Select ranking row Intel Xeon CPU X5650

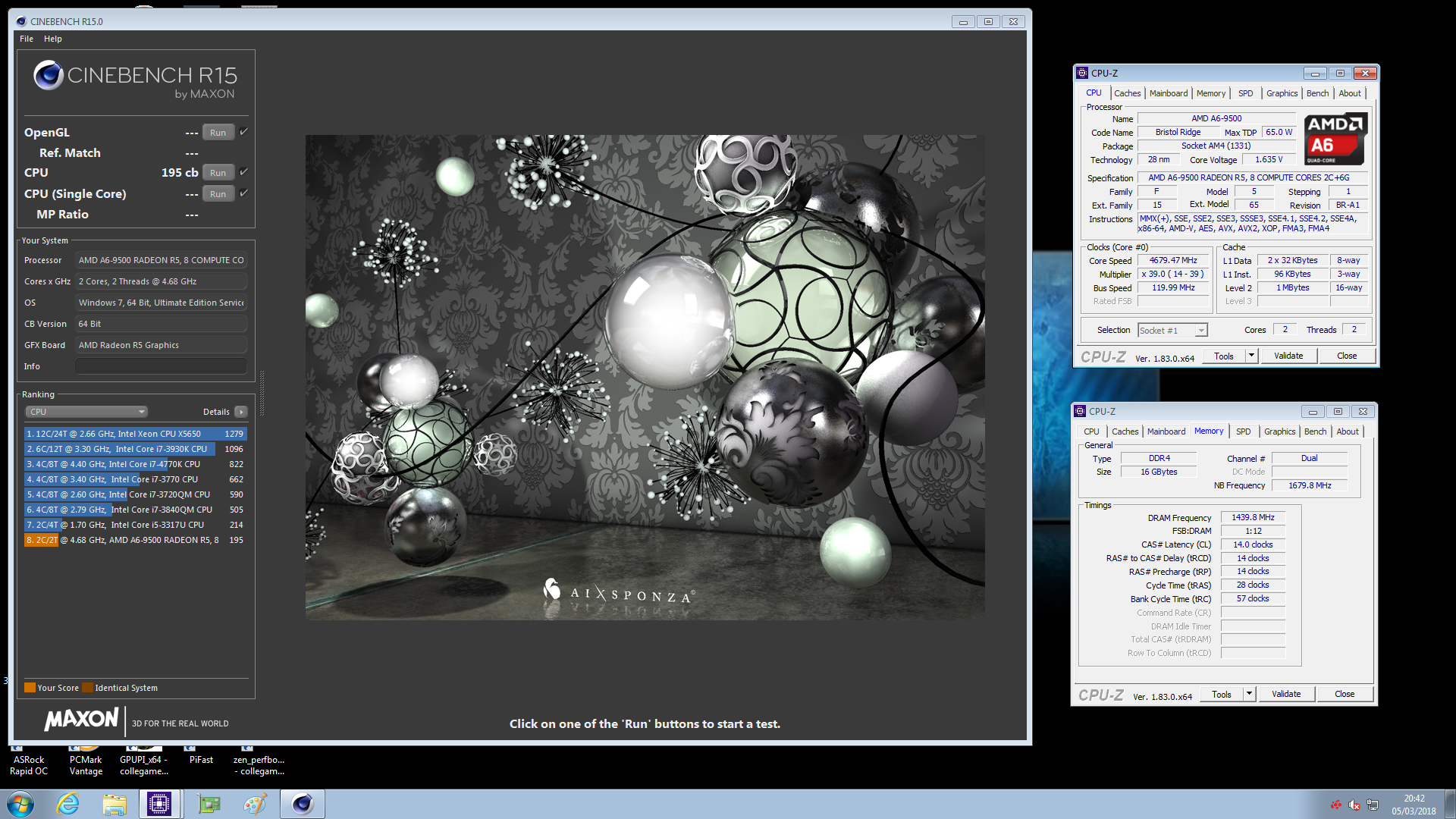135,434
